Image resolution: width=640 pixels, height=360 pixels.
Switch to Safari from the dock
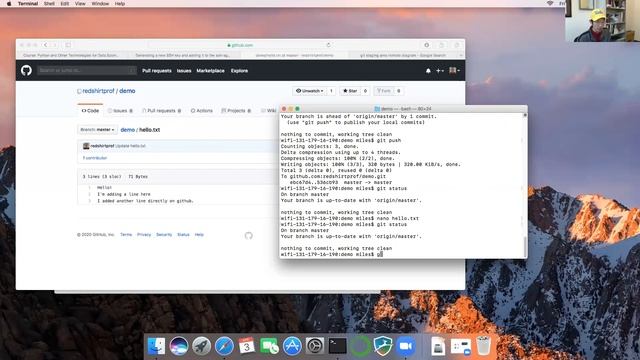[x=224, y=346]
